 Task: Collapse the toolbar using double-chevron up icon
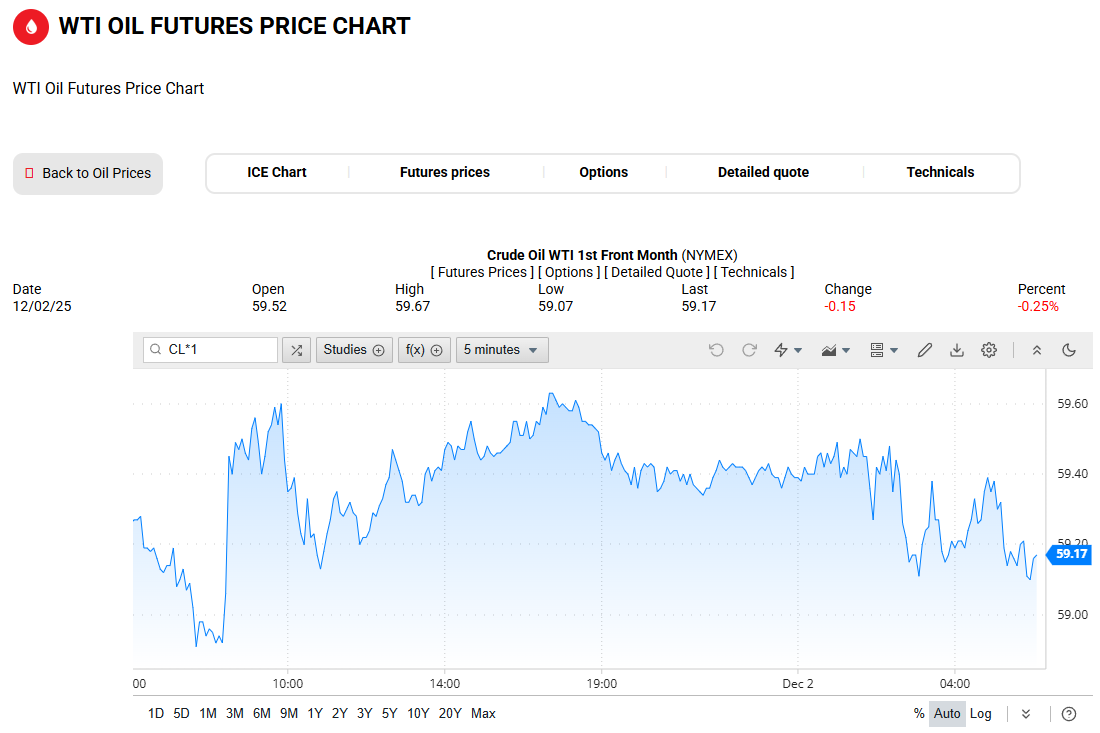coord(1037,350)
